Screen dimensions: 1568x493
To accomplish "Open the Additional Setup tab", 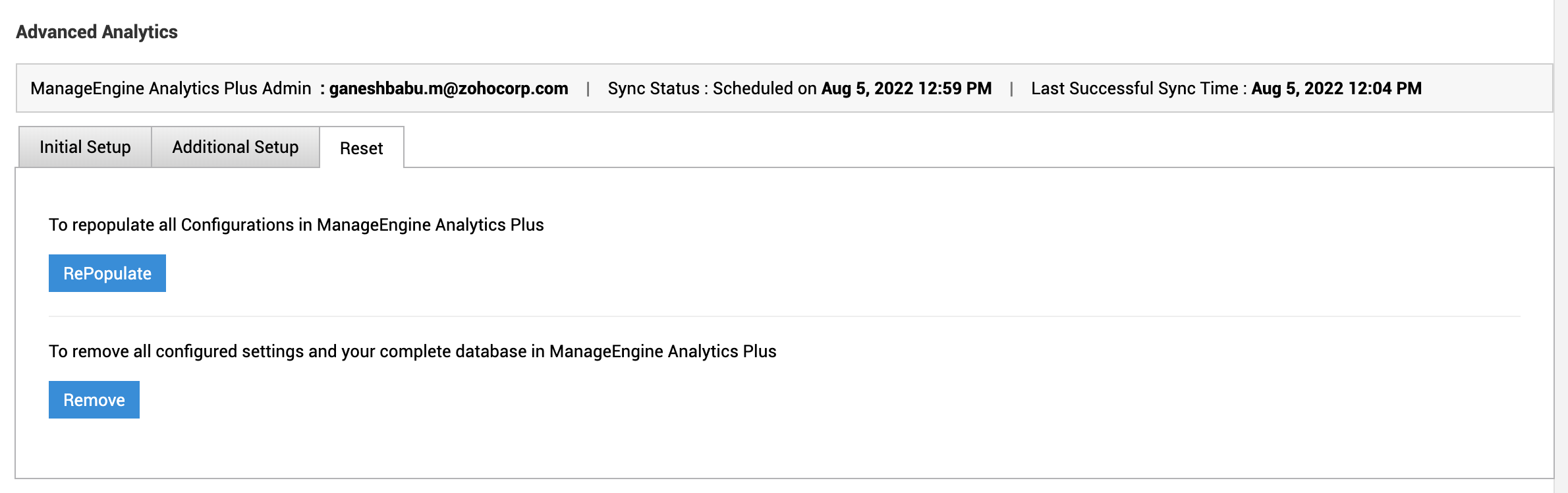I will click(x=235, y=147).
